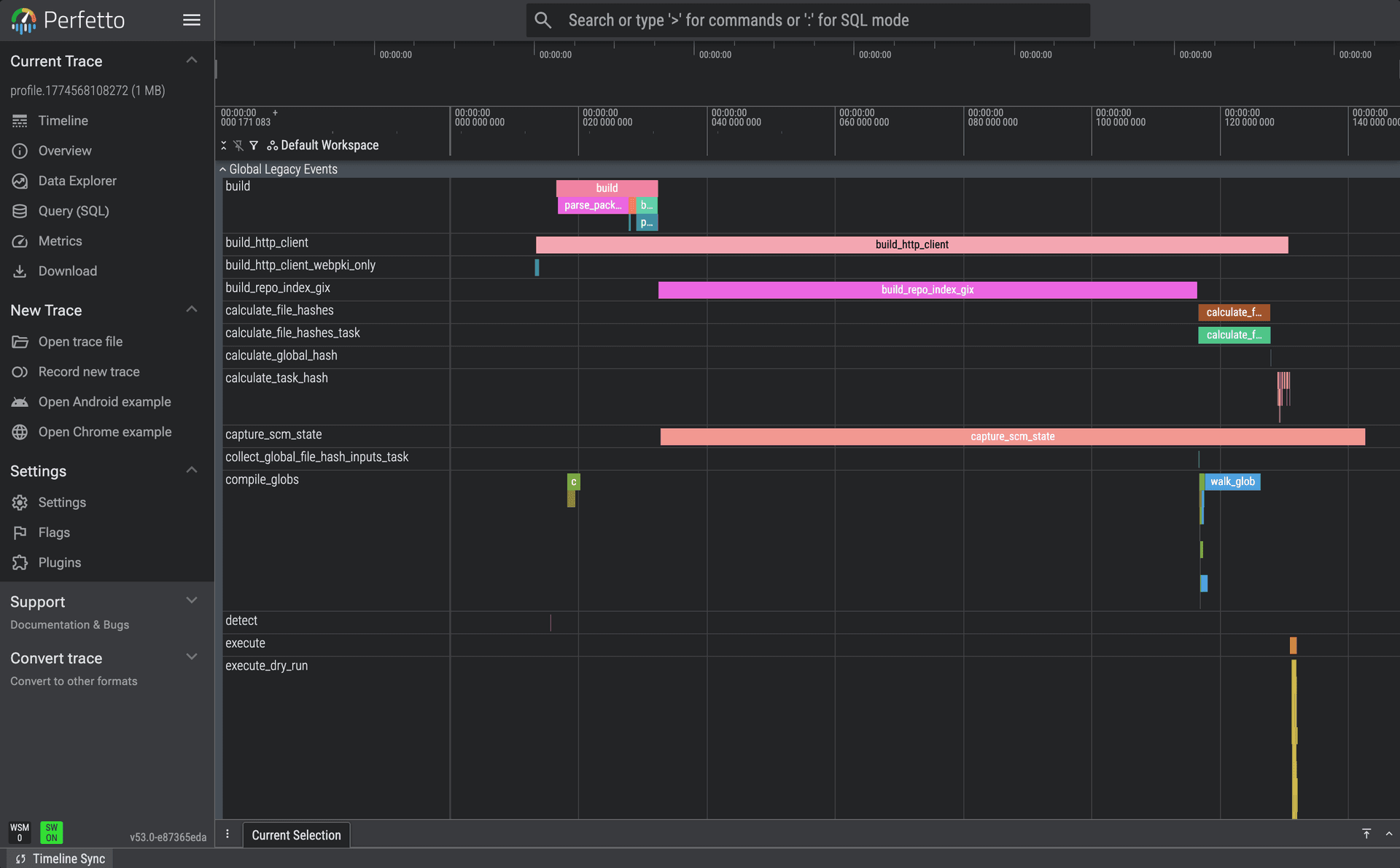Open the track filter funnel icon

[x=254, y=146]
